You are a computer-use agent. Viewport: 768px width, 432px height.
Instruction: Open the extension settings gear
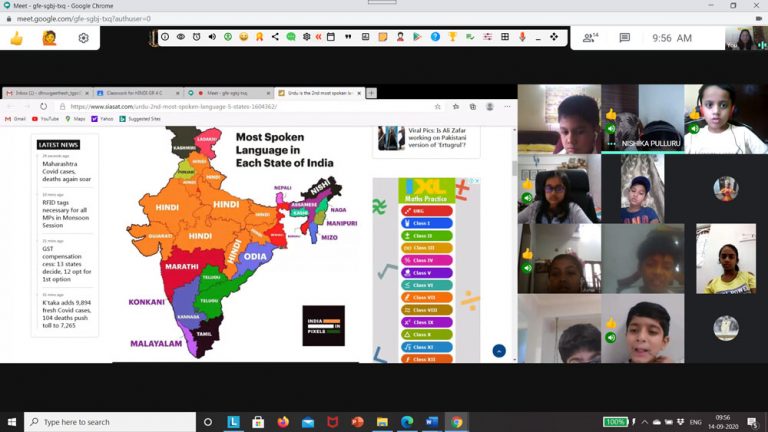83,38
